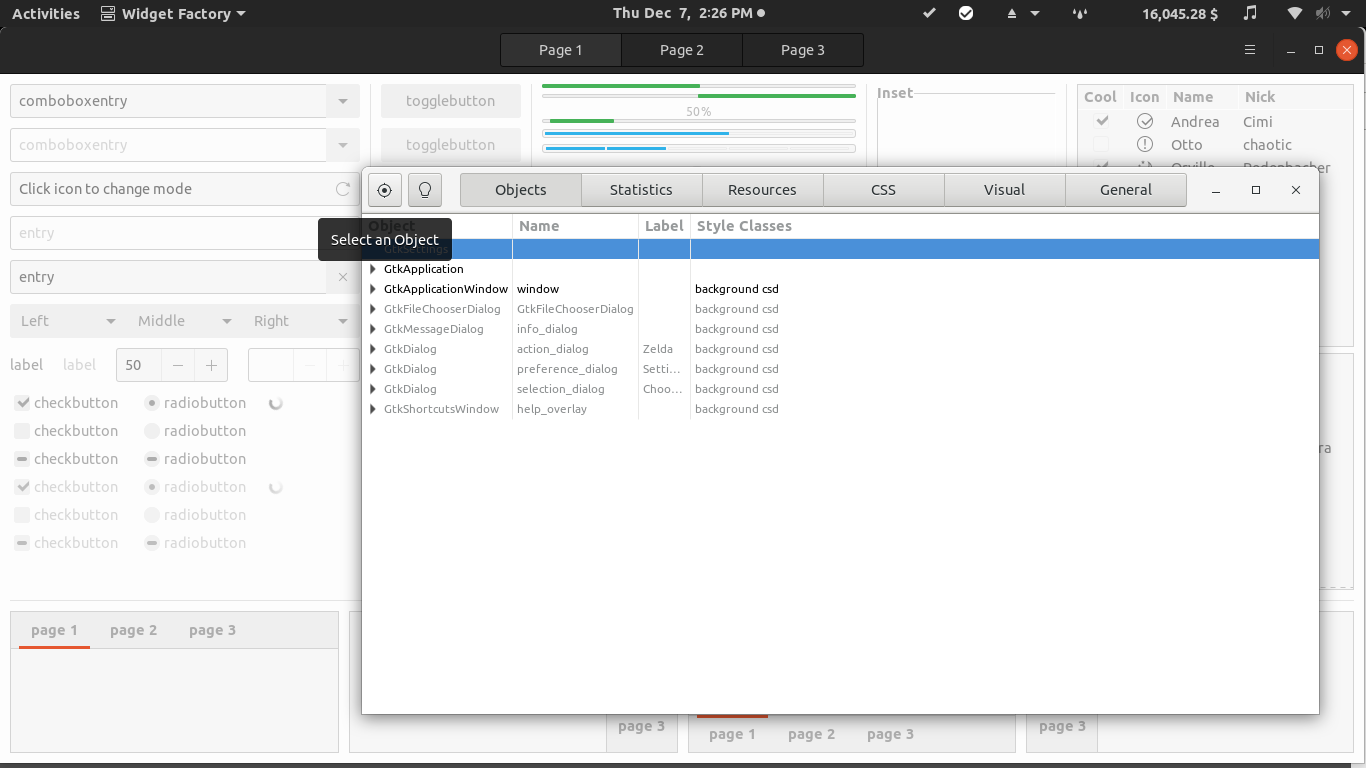
Task: Open the Right combo box
Action: (x=301, y=321)
